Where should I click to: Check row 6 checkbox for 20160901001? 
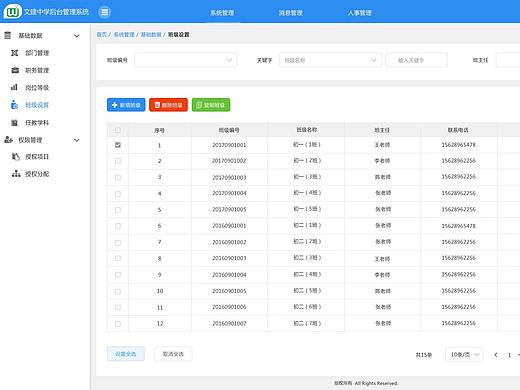[x=118, y=226]
